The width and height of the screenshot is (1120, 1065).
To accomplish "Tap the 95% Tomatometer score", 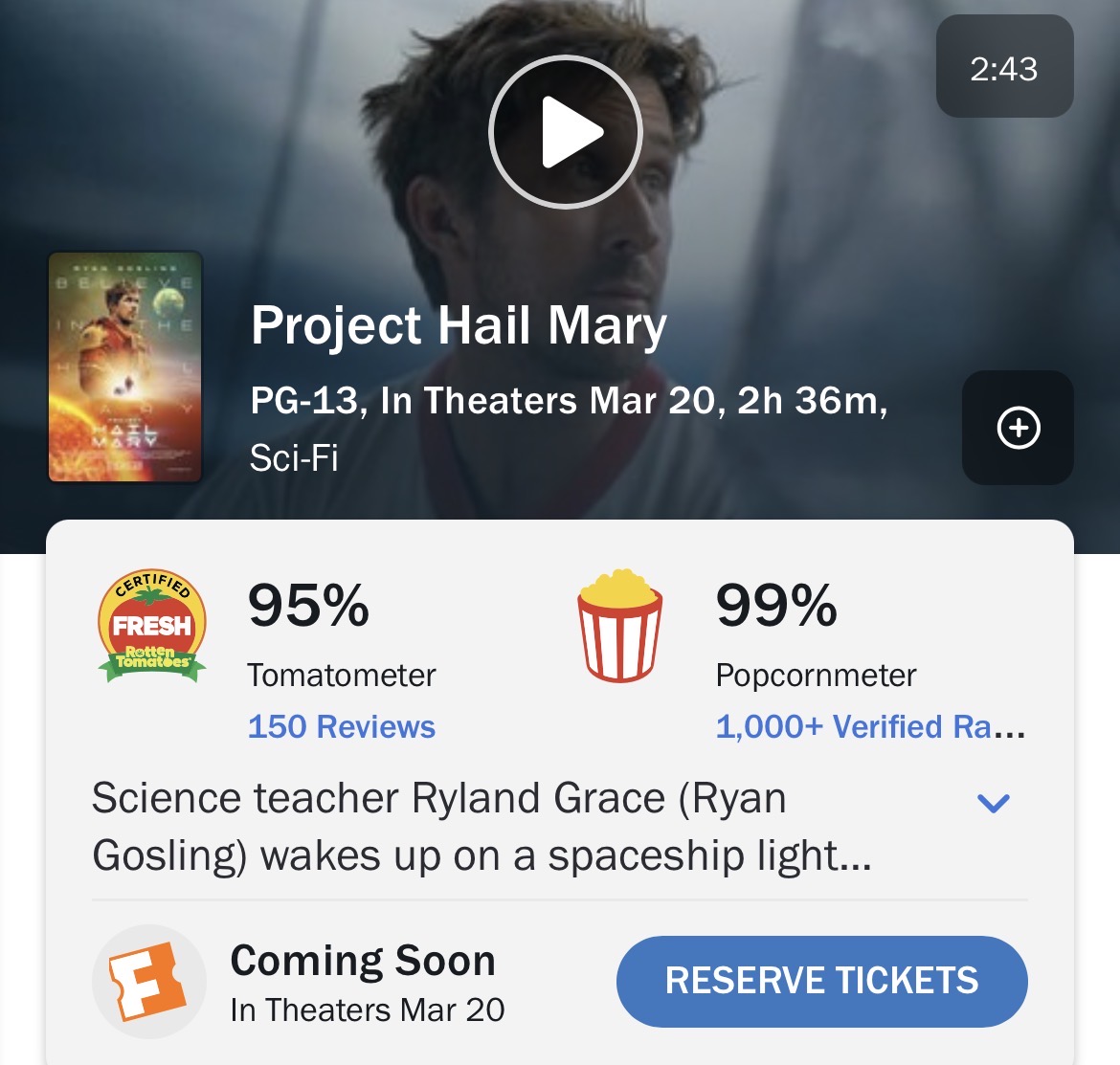I will click(308, 606).
